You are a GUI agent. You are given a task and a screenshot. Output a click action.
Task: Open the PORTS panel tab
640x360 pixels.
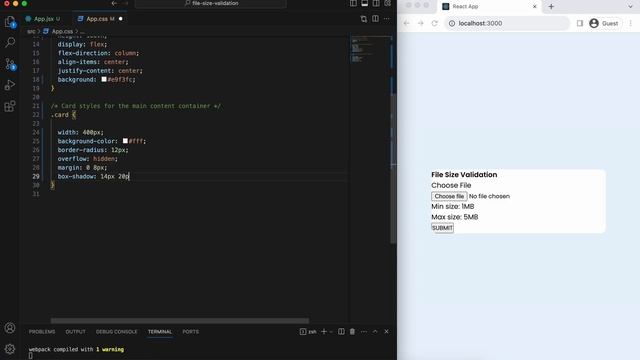click(x=191, y=331)
